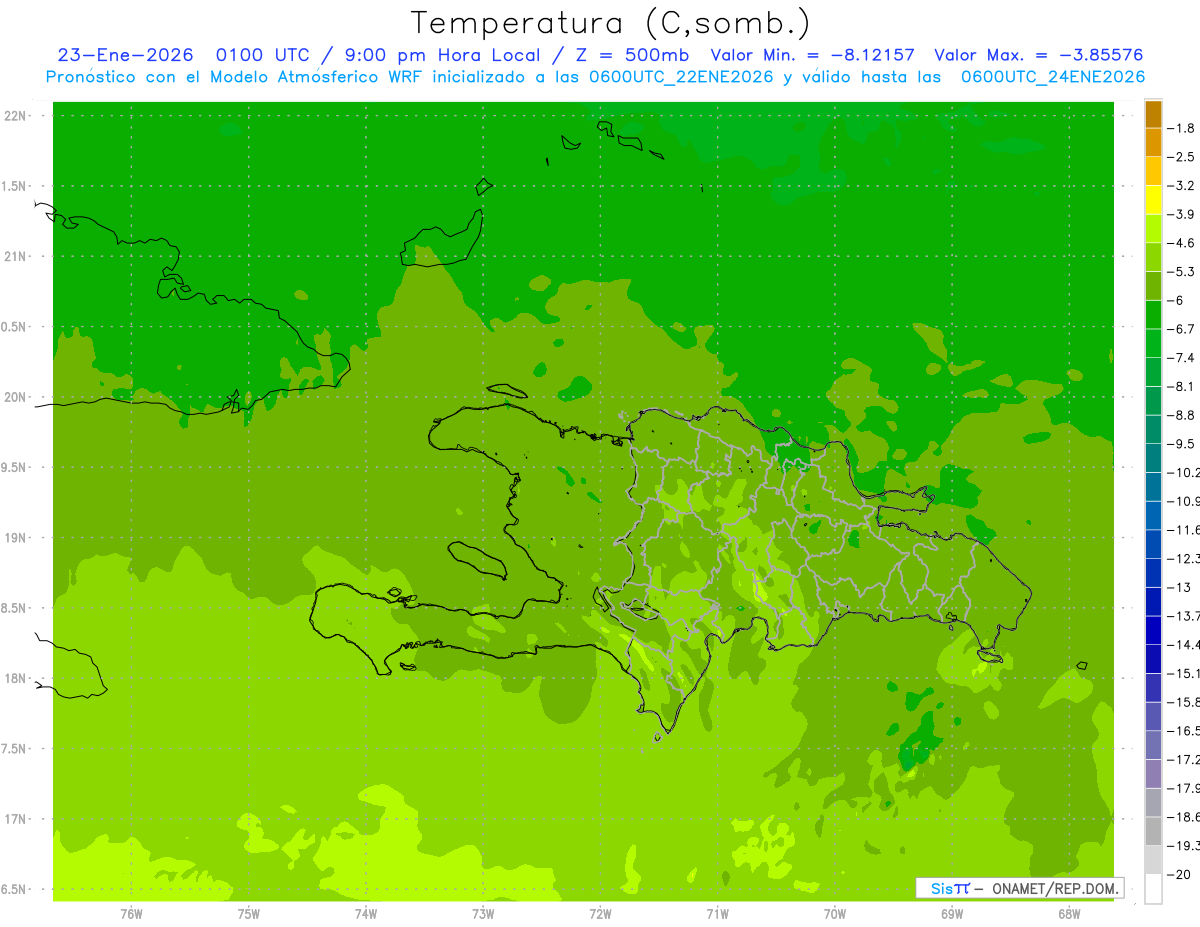The width and height of the screenshot is (1200, 927).
Task: Click the "20N" latitude label
Action: 16,397
